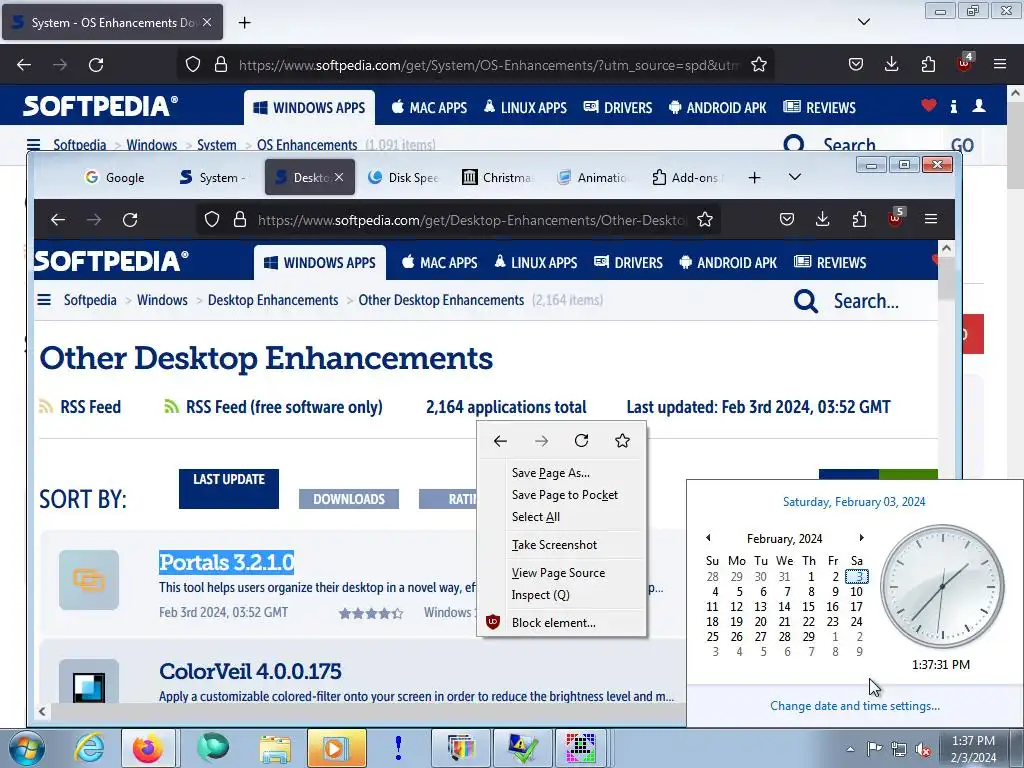Sort by LAST UPDATE
1024x768 pixels.
(x=229, y=488)
